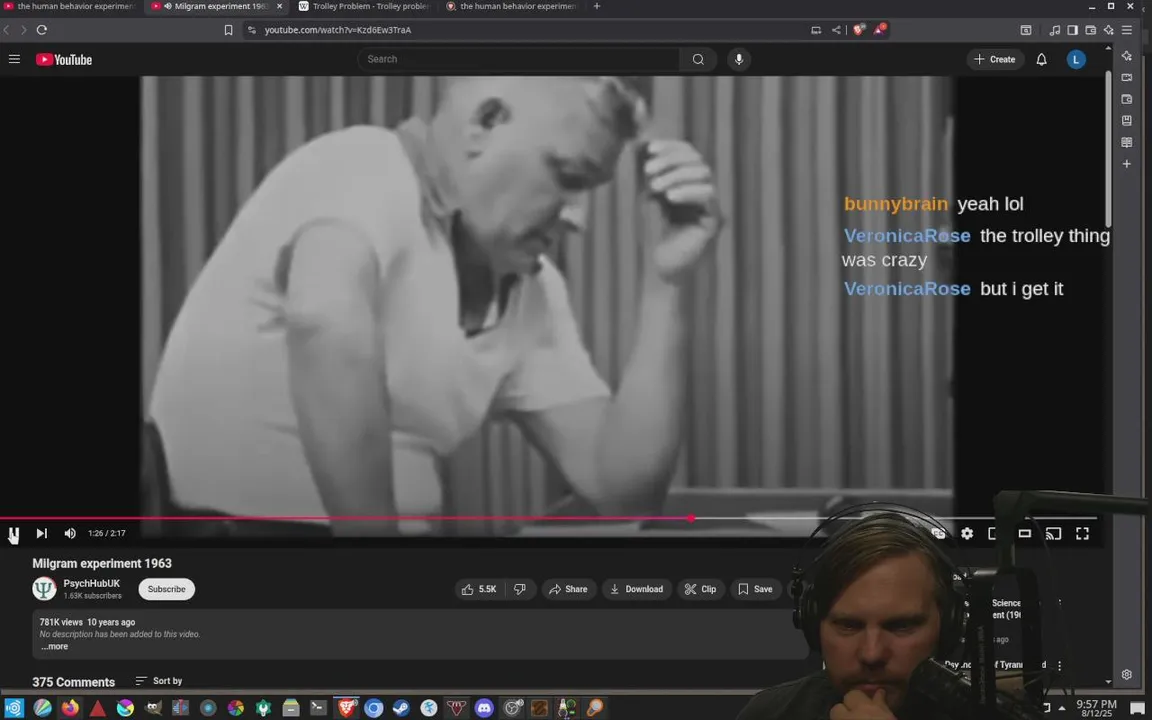Bookmark this page via bookmark icon

(x=228, y=30)
